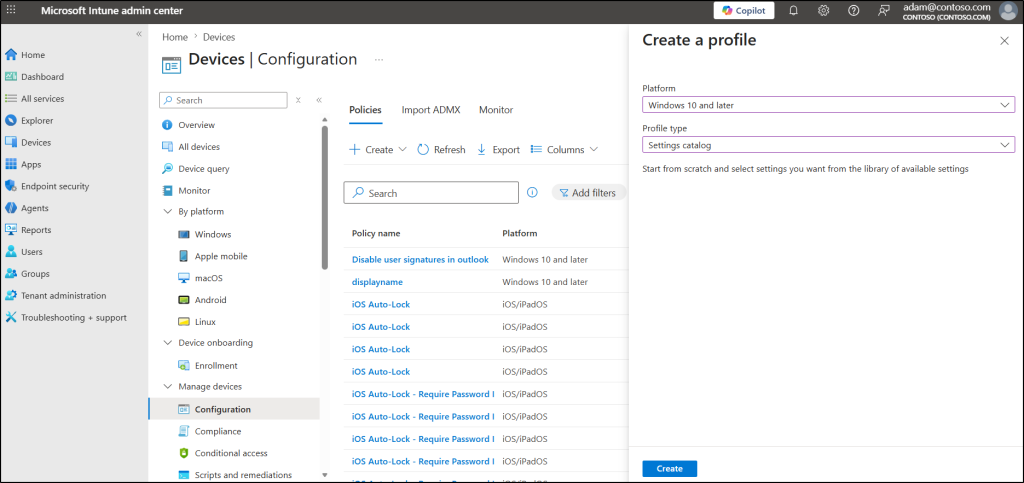The image size is (1024, 483).
Task: Switch to the Policies tab
Action: click(x=365, y=110)
